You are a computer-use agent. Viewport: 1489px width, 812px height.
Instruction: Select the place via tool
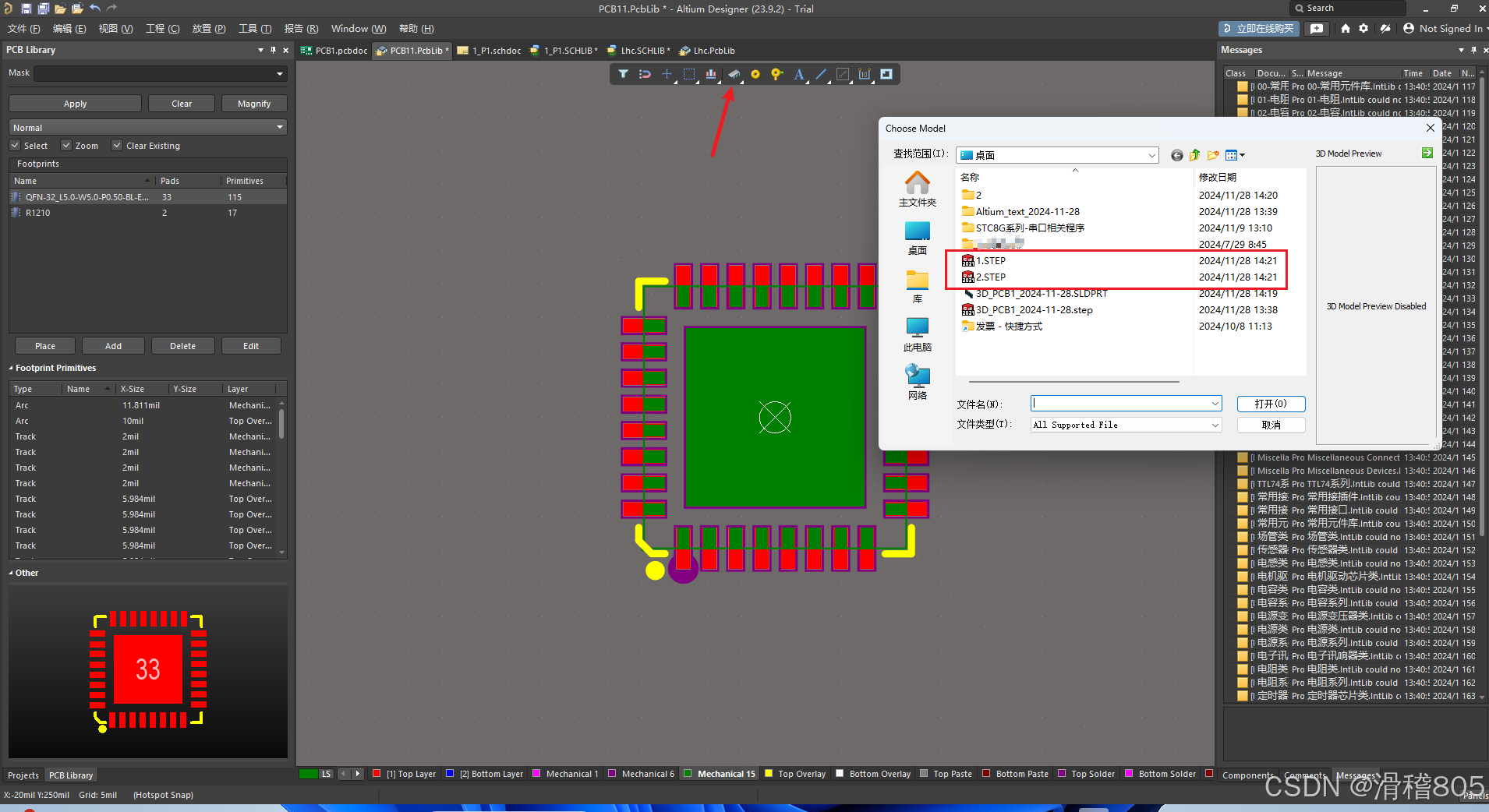776,74
